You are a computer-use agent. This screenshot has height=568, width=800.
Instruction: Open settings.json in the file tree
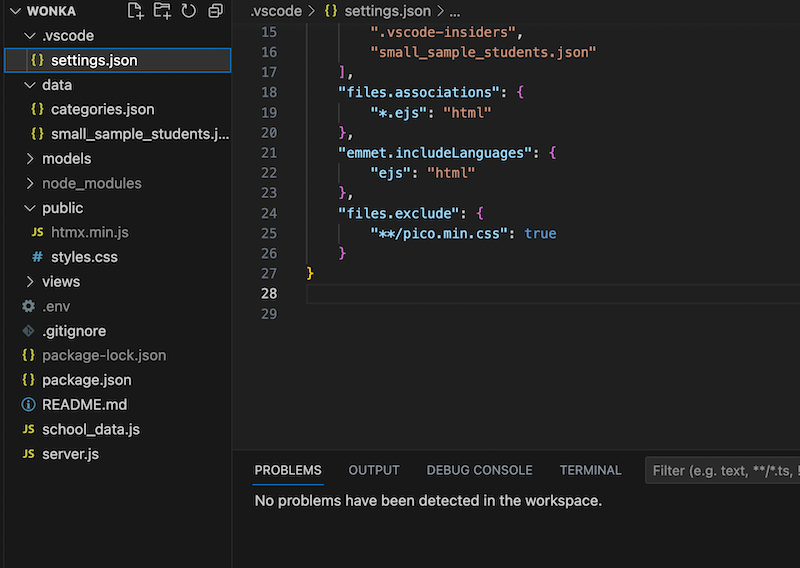(118, 60)
